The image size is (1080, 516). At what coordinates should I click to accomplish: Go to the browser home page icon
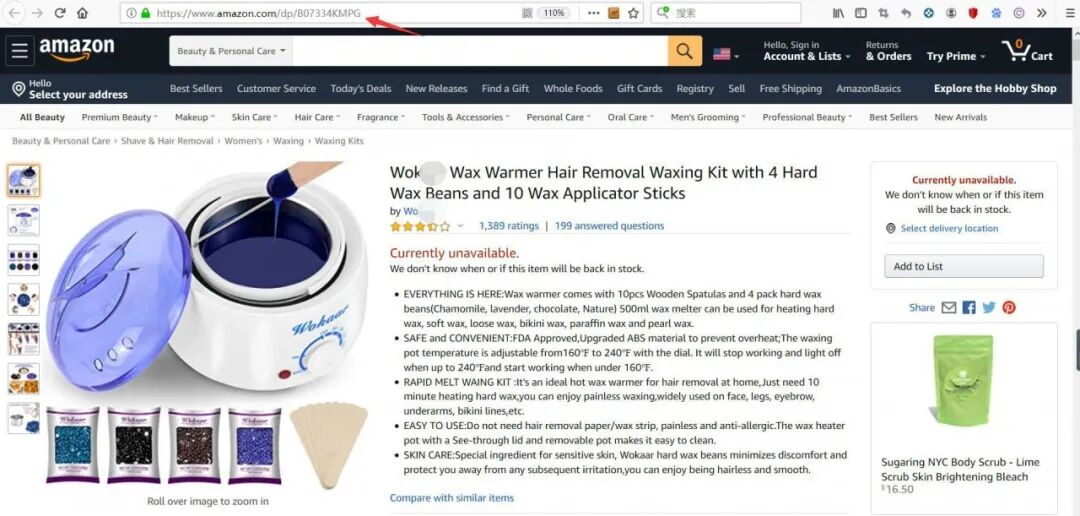82,13
